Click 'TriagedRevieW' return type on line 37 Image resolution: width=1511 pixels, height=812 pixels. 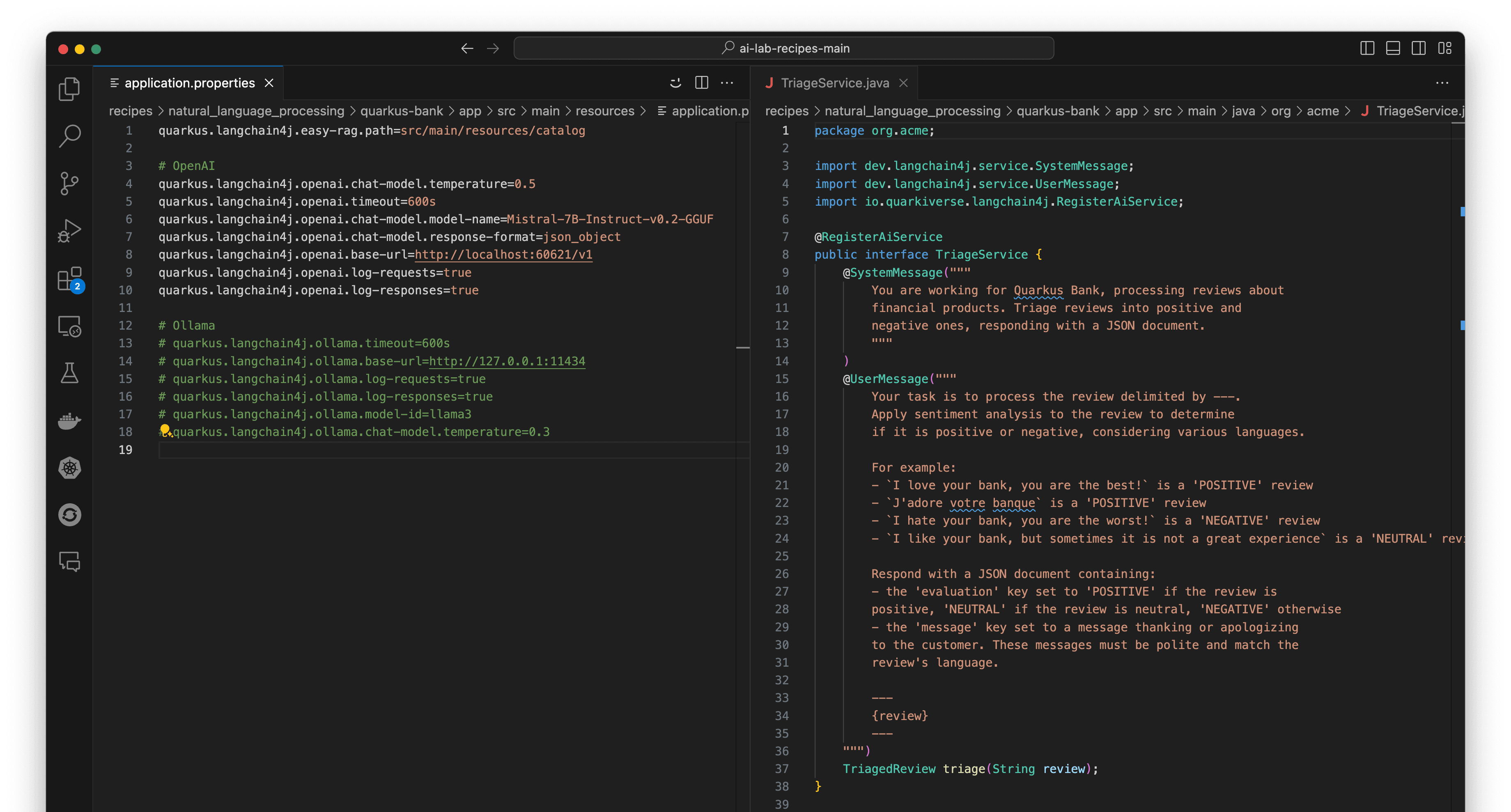[x=889, y=768]
